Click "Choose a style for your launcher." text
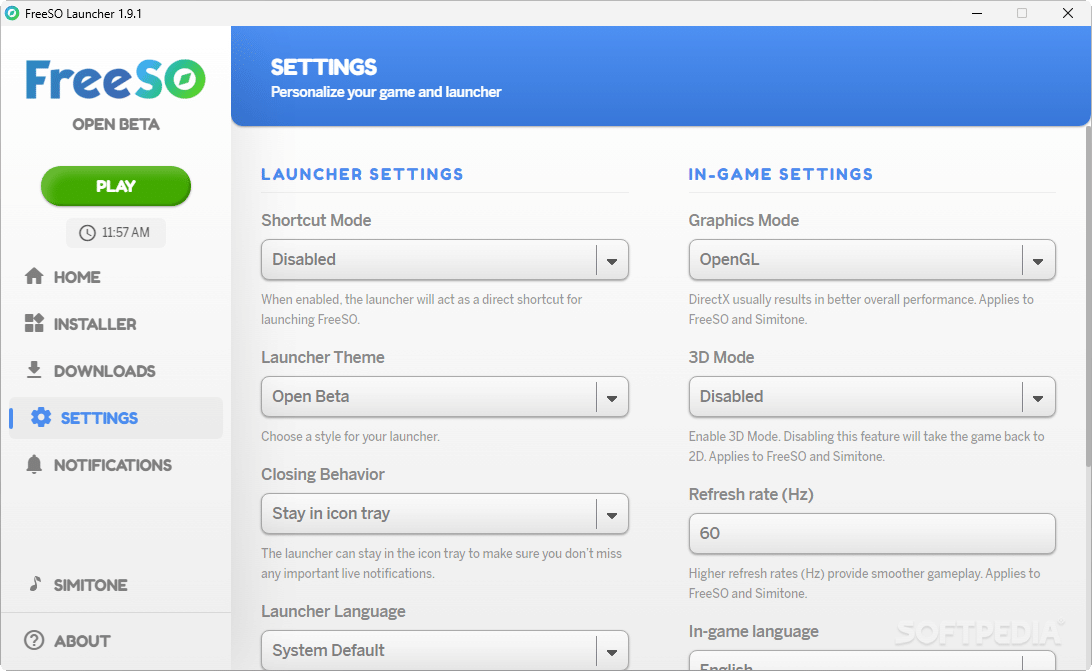 [x=350, y=436]
